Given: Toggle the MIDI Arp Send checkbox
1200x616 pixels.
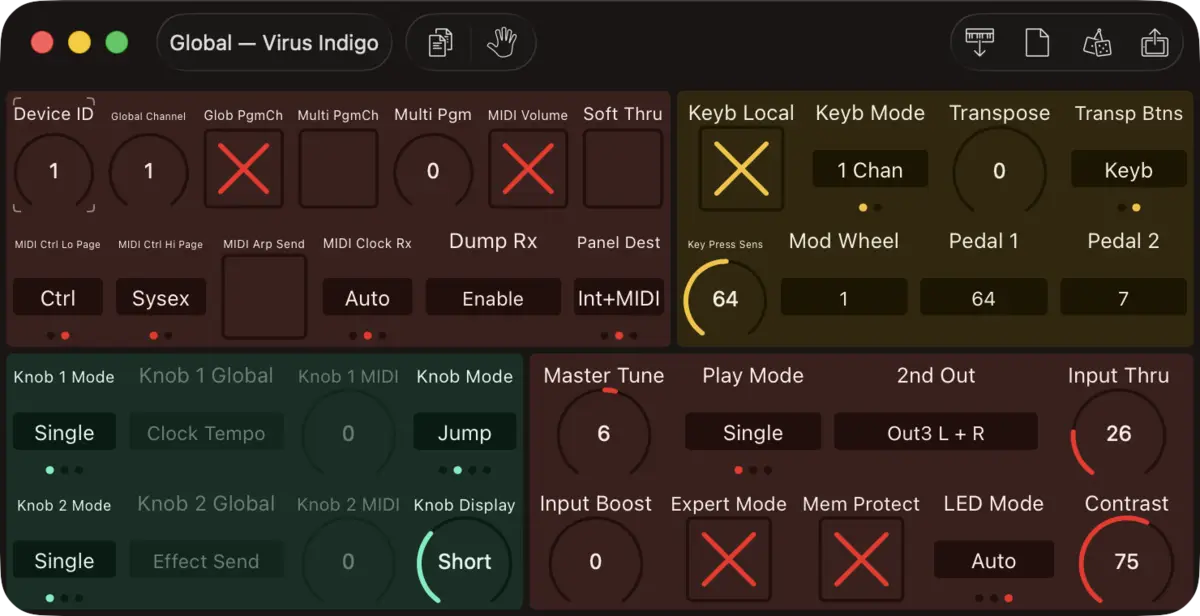Looking at the screenshot, I should click(264, 297).
